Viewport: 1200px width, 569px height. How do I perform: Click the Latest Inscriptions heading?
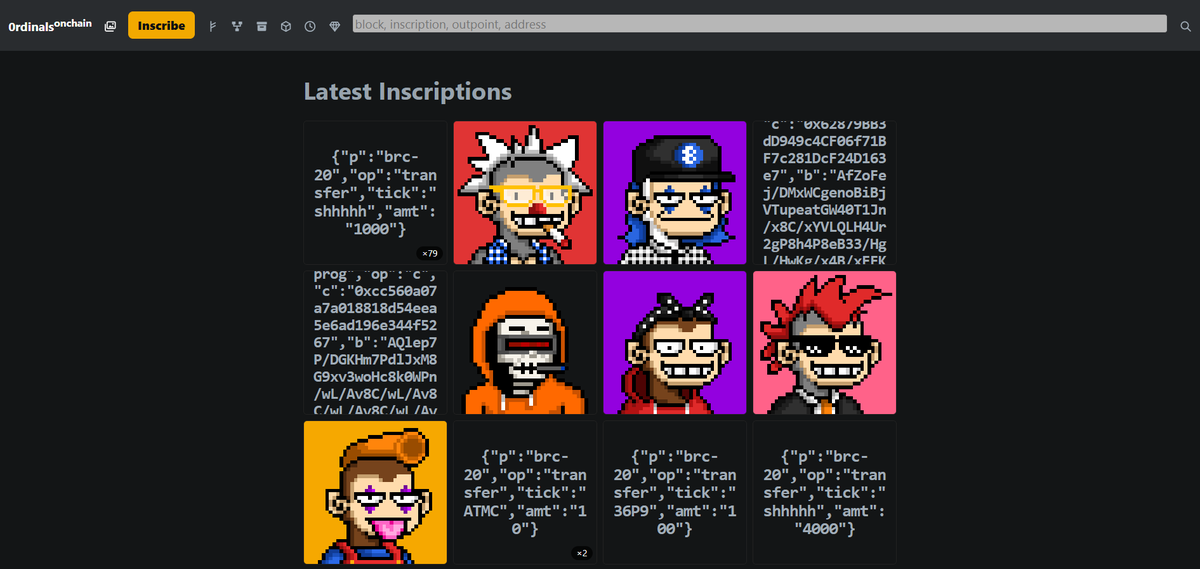coord(408,91)
